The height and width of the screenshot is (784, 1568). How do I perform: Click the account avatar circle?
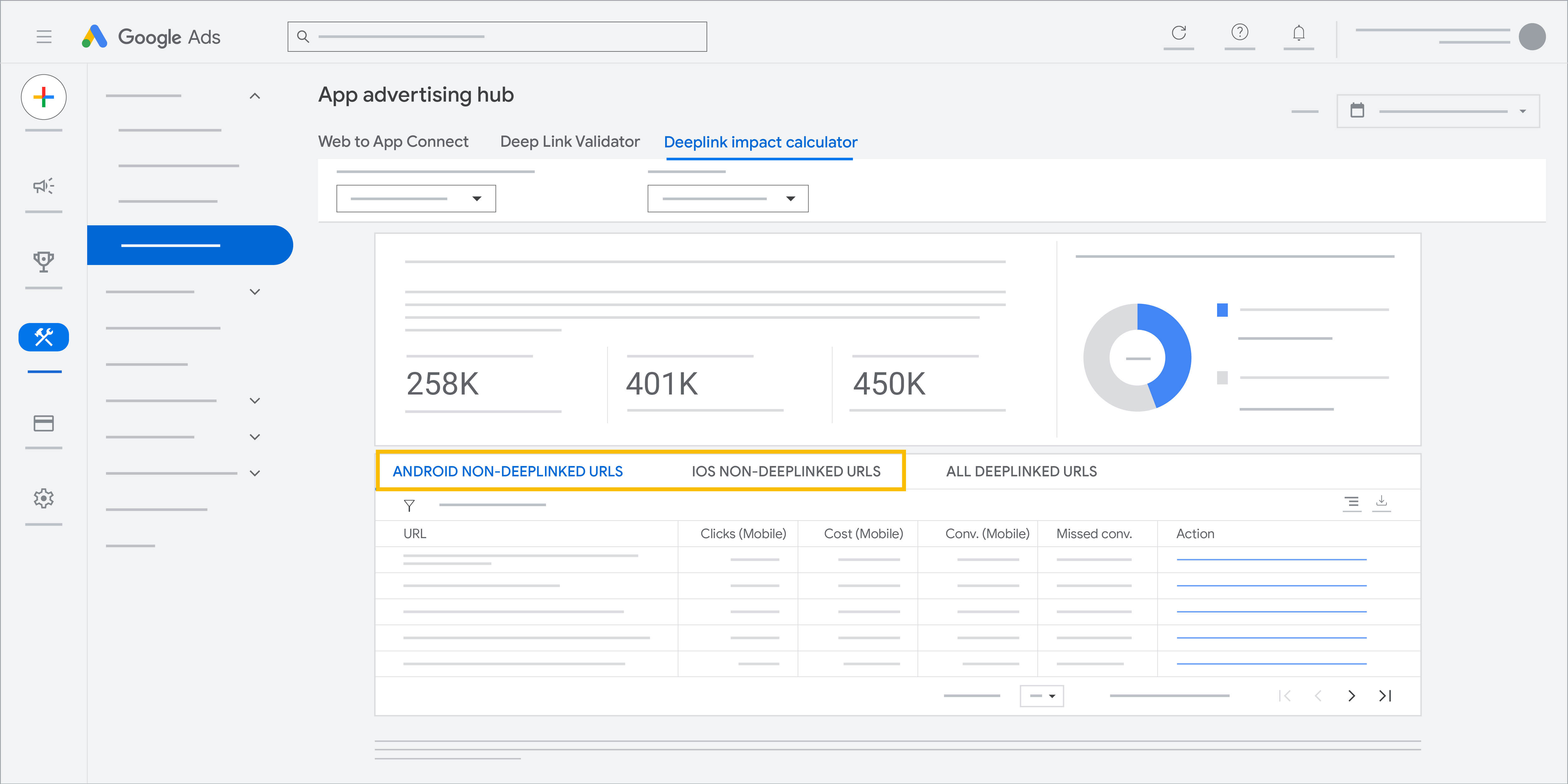coord(1532,36)
